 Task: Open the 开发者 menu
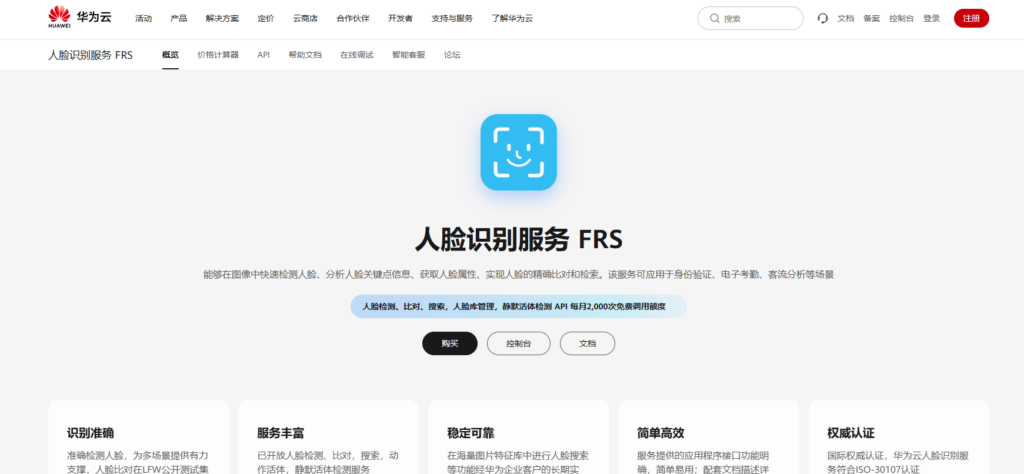pos(400,18)
